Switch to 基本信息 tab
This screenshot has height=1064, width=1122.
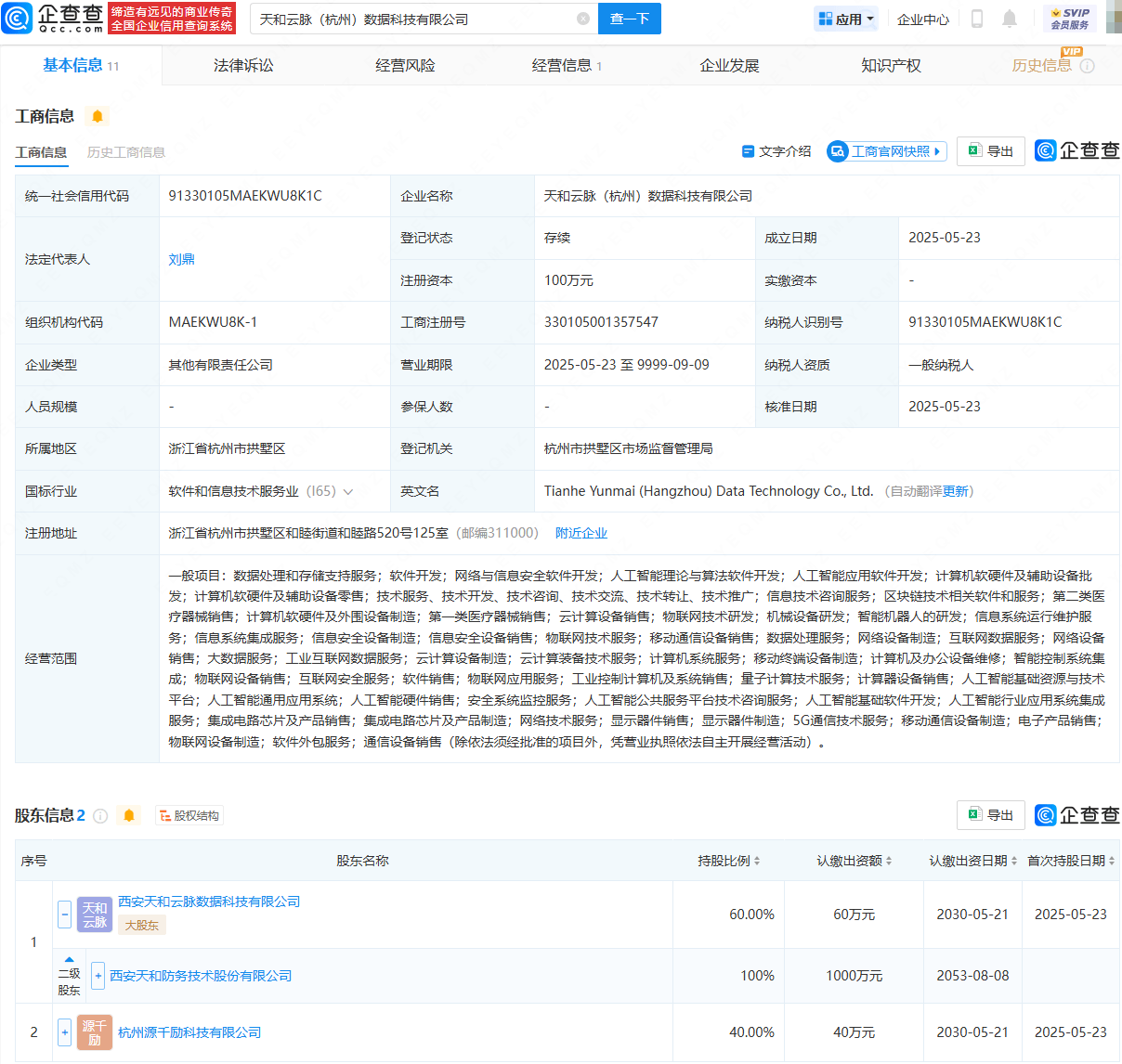81,65
